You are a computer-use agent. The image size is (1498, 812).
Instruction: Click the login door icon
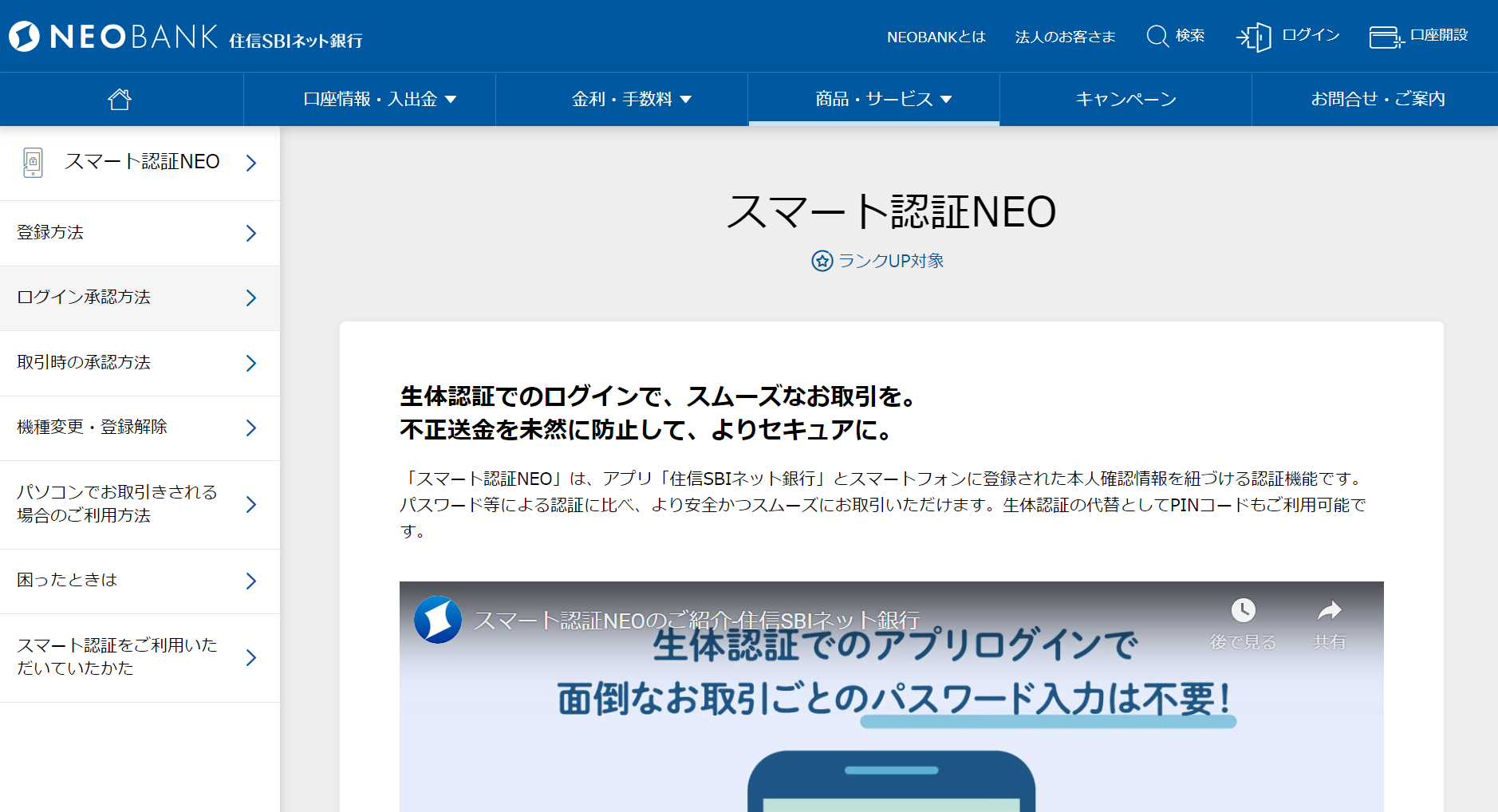coord(1254,37)
